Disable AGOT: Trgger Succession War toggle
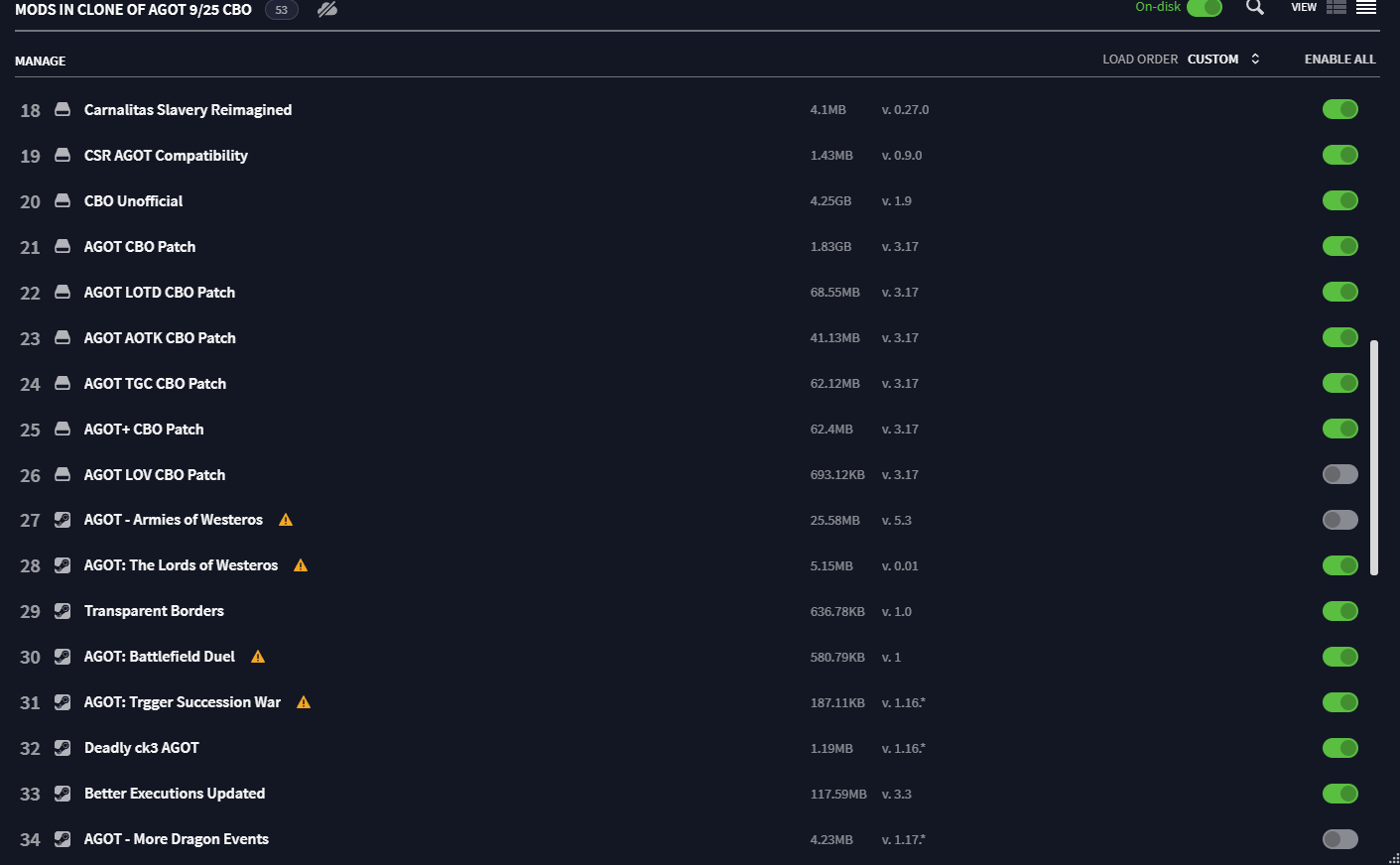1400x865 pixels. click(1340, 702)
